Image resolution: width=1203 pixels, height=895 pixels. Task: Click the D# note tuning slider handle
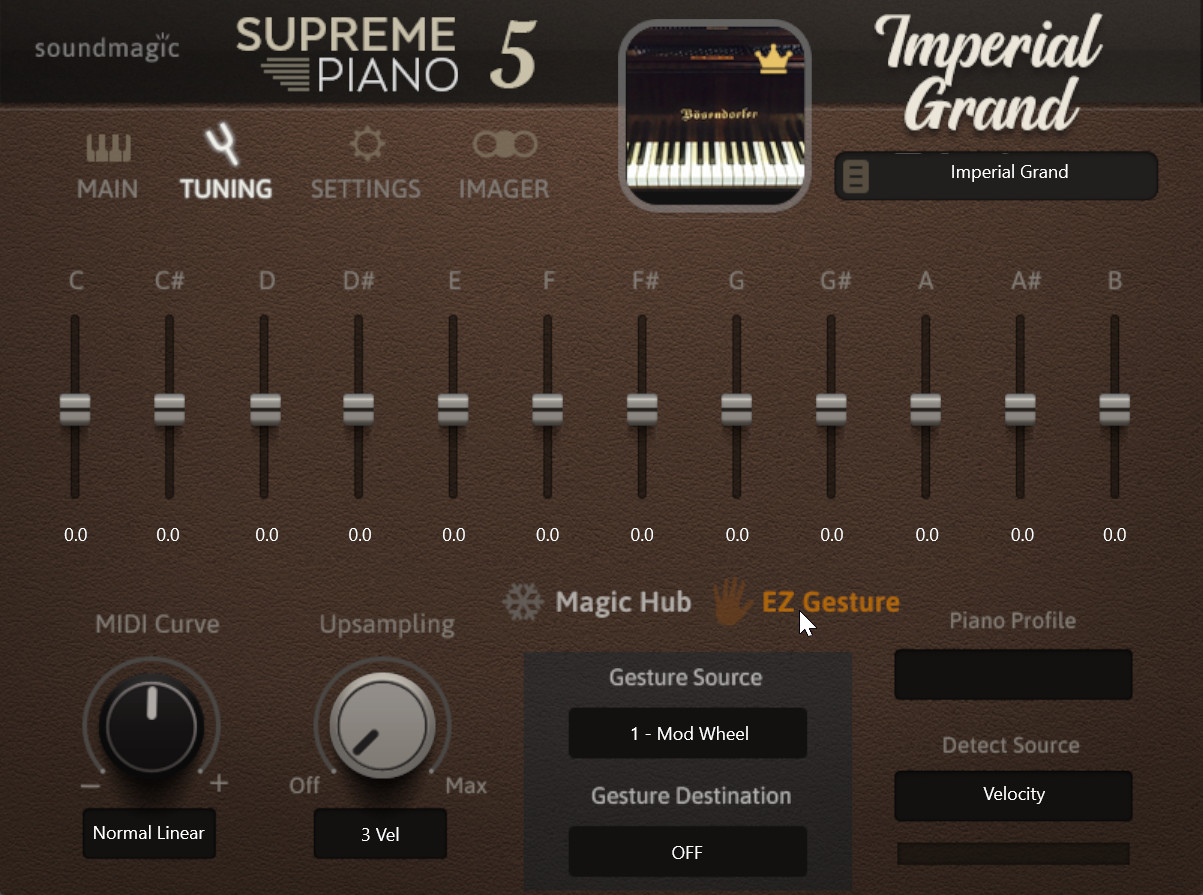click(x=358, y=409)
